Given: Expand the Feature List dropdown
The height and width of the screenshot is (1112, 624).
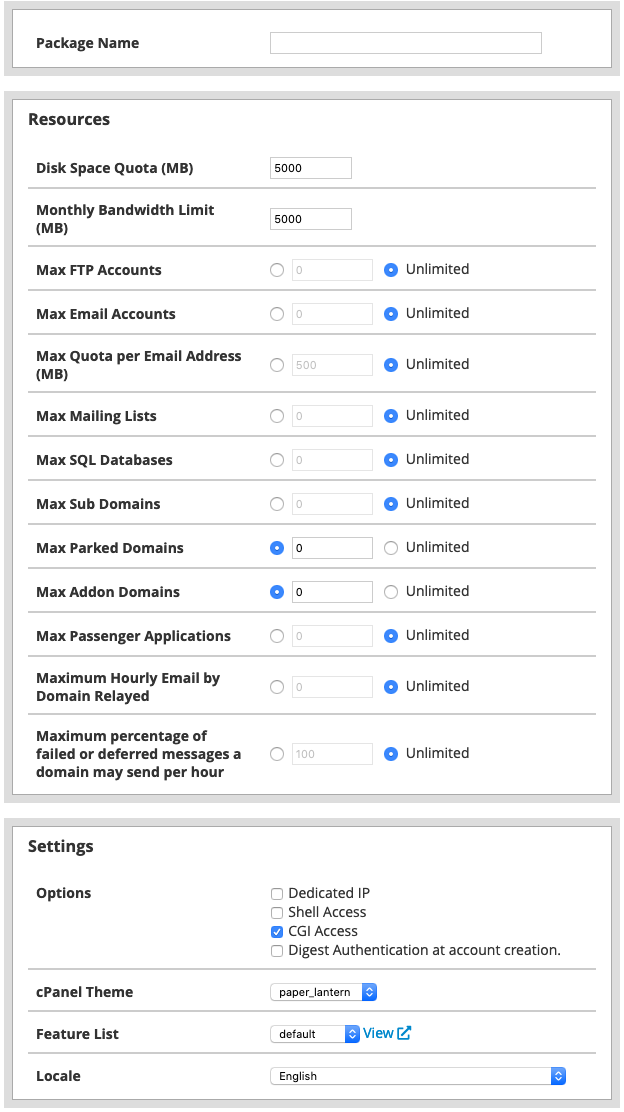Looking at the screenshot, I should pos(314,1034).
